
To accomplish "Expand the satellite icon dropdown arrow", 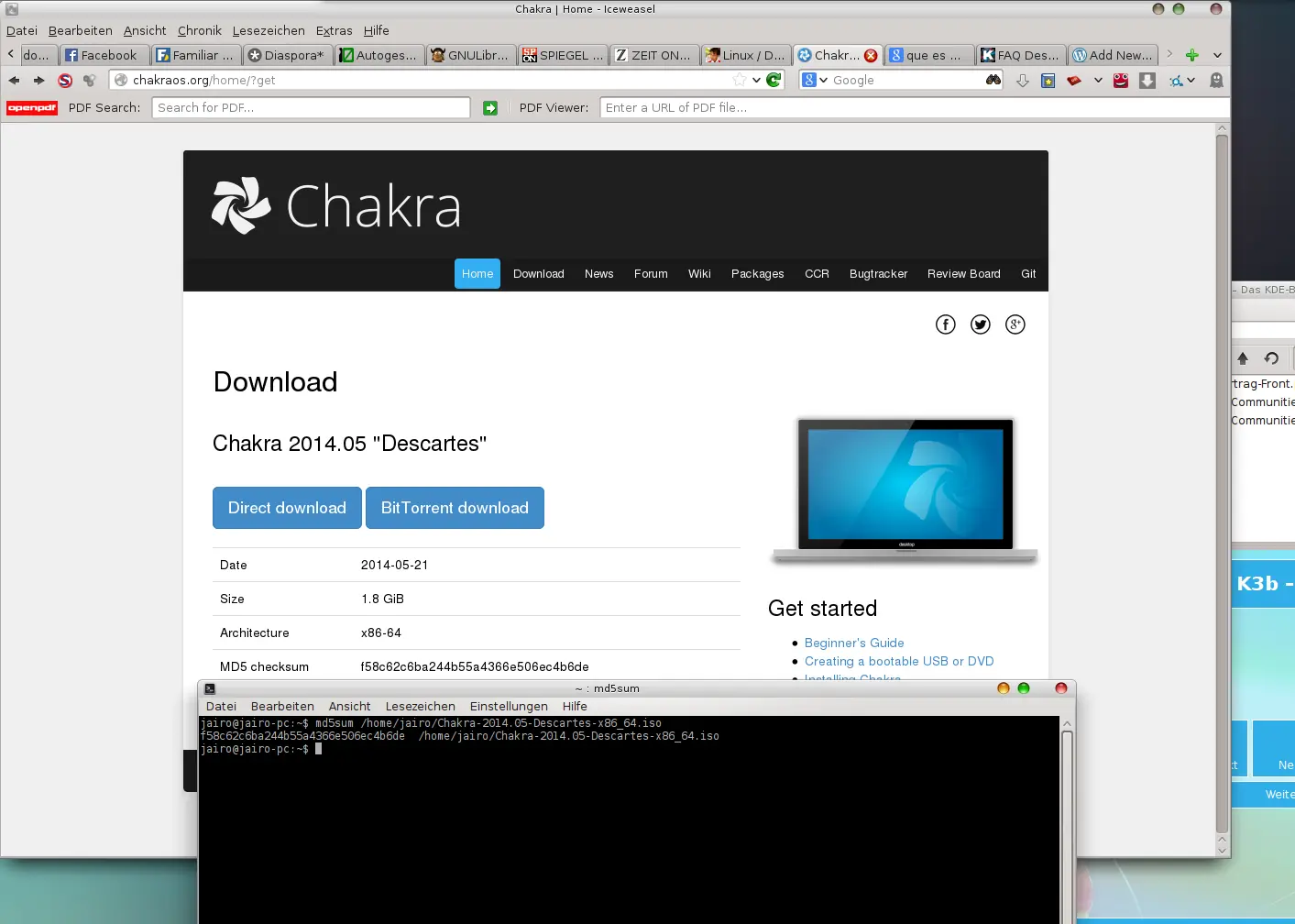I will [1191, 81].
